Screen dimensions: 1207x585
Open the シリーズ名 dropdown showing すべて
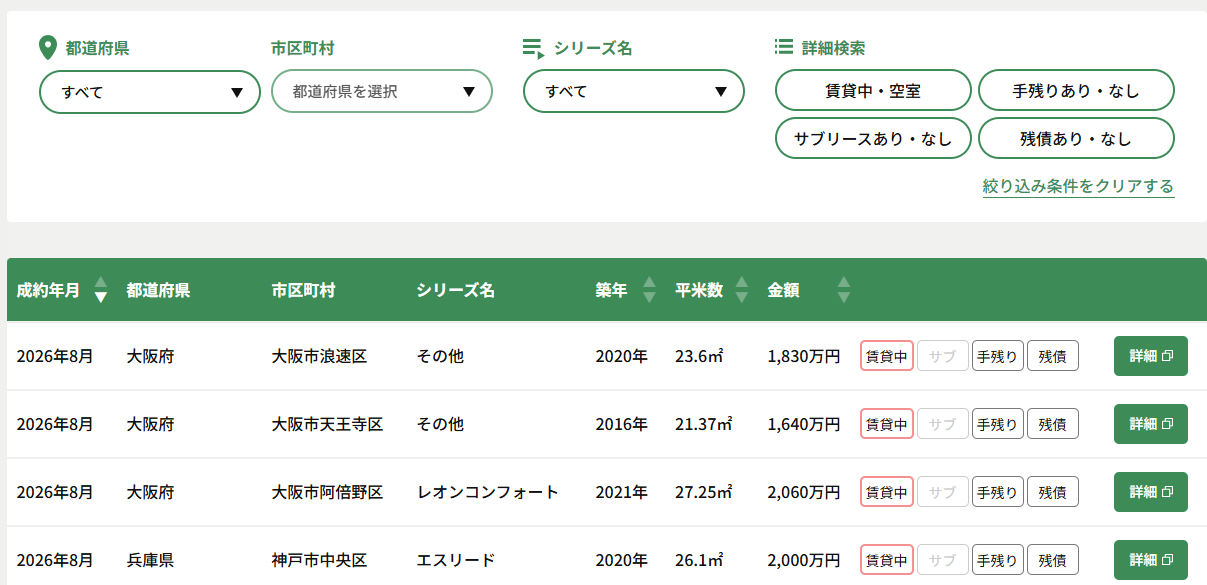pyautogui.click(x=634, y=92)
